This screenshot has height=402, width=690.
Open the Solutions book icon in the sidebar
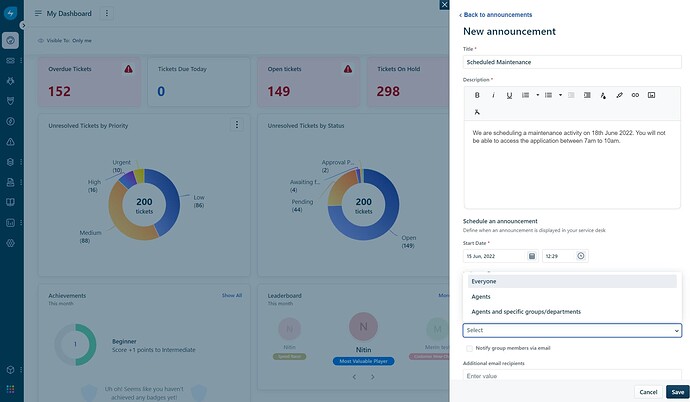[x=10, y=202]
